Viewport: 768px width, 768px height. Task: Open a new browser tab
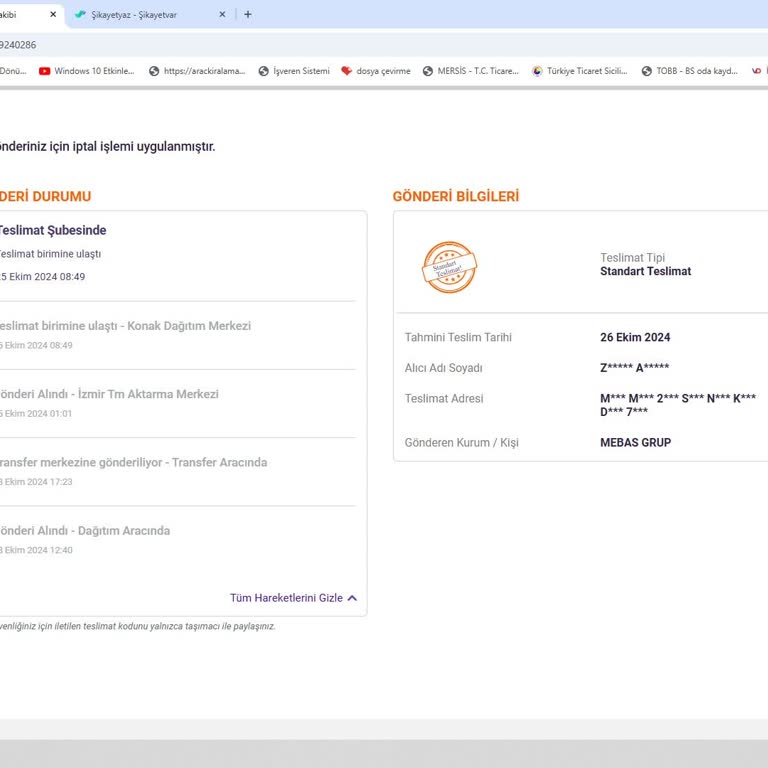click(248, 15)
